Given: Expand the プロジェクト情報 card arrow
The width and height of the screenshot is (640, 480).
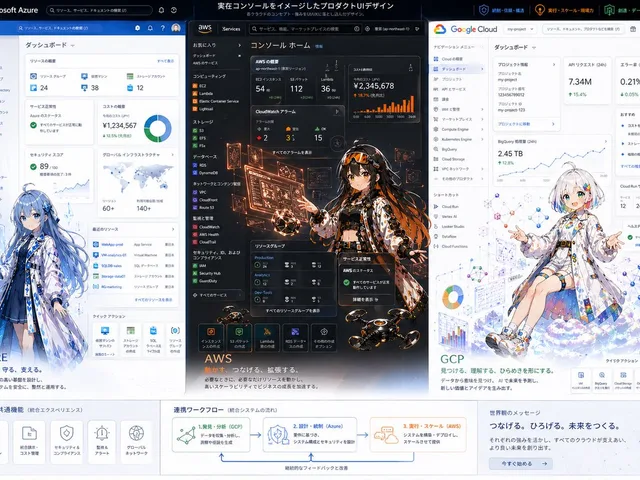Looking at the screenshot, I should pyautogui.click(x=554, y=64).
